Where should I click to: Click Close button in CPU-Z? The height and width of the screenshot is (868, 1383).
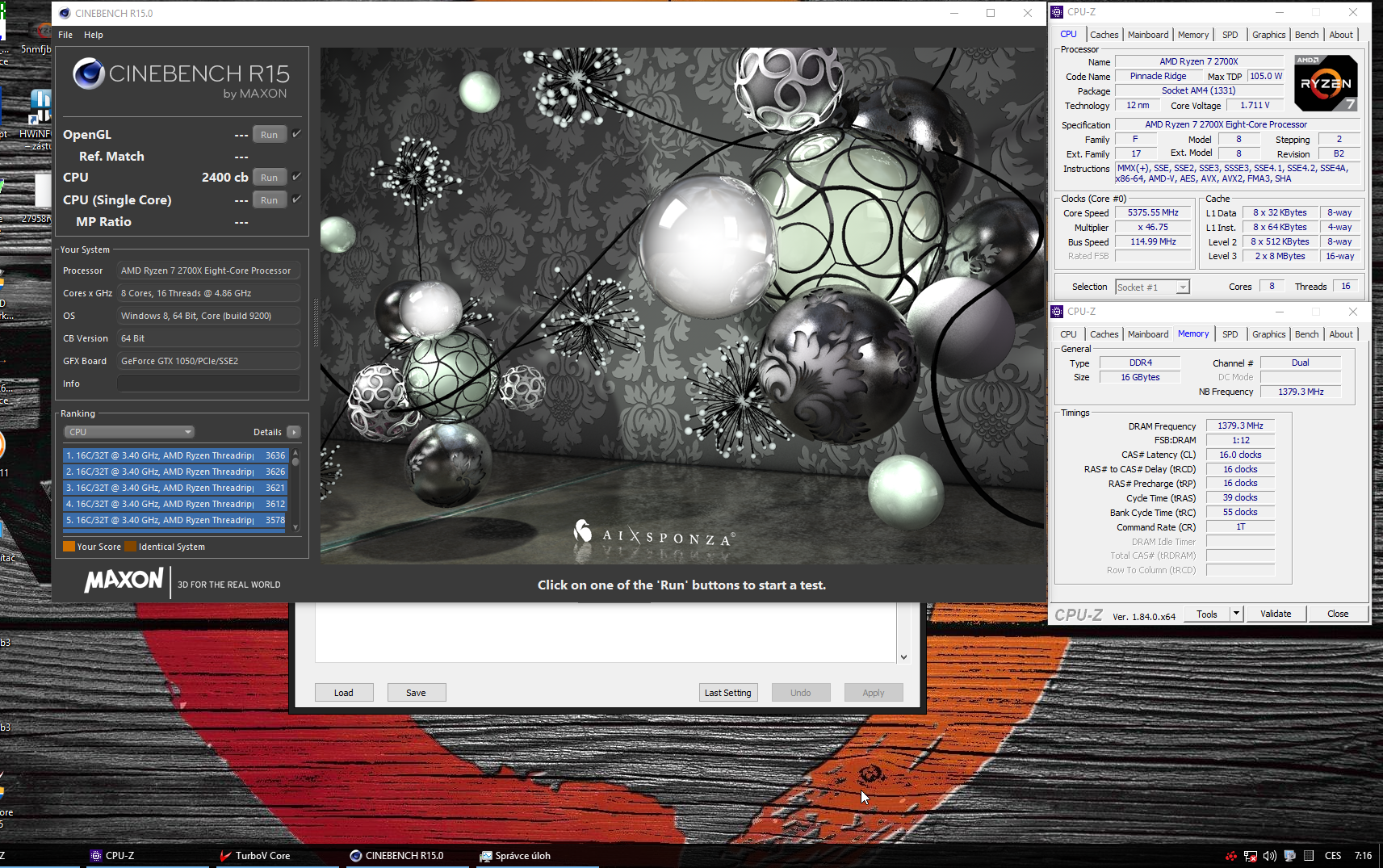pos(1338,614)
